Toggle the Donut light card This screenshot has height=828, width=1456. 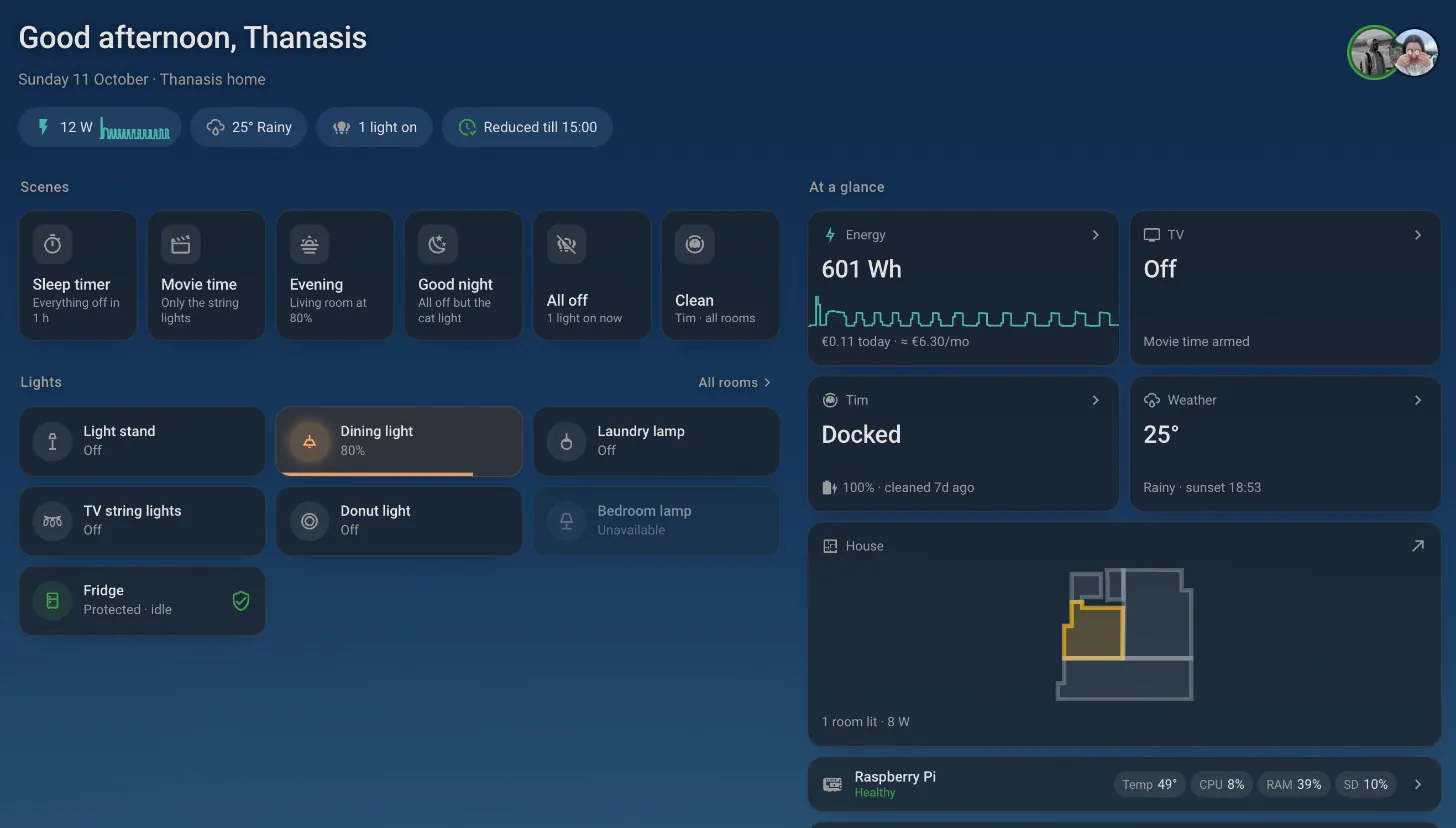click(399, 521)
